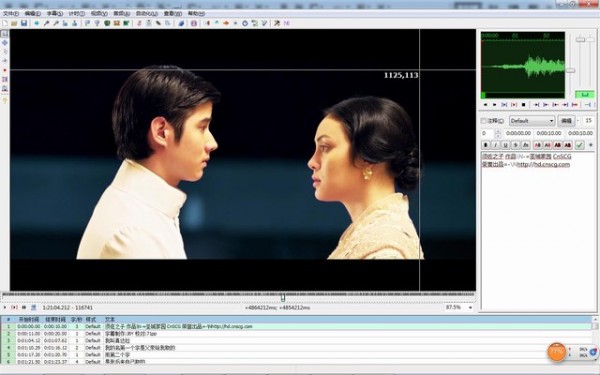Toggle the green link sliders button

[x=585, y=94]
